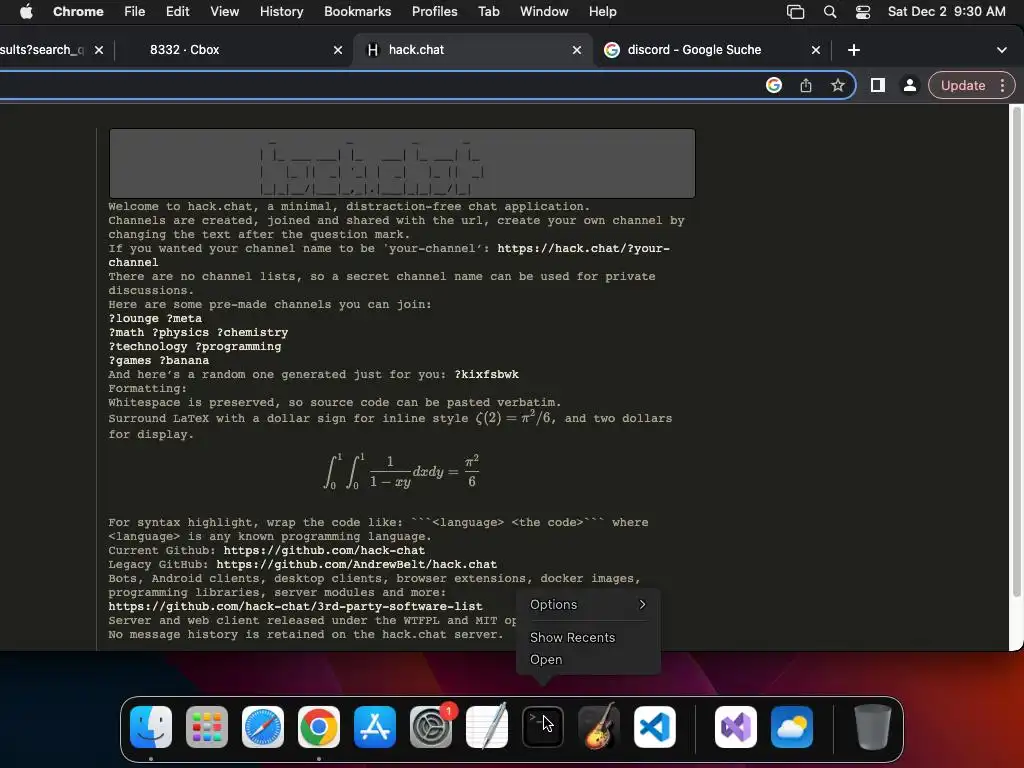Open Launchpad from the Dock
Viewport: 1024px width, 768px height.
coord(207,726)
